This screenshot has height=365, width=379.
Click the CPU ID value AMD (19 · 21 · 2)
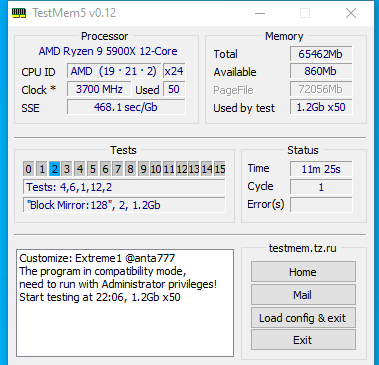click(x=114, y=71)
